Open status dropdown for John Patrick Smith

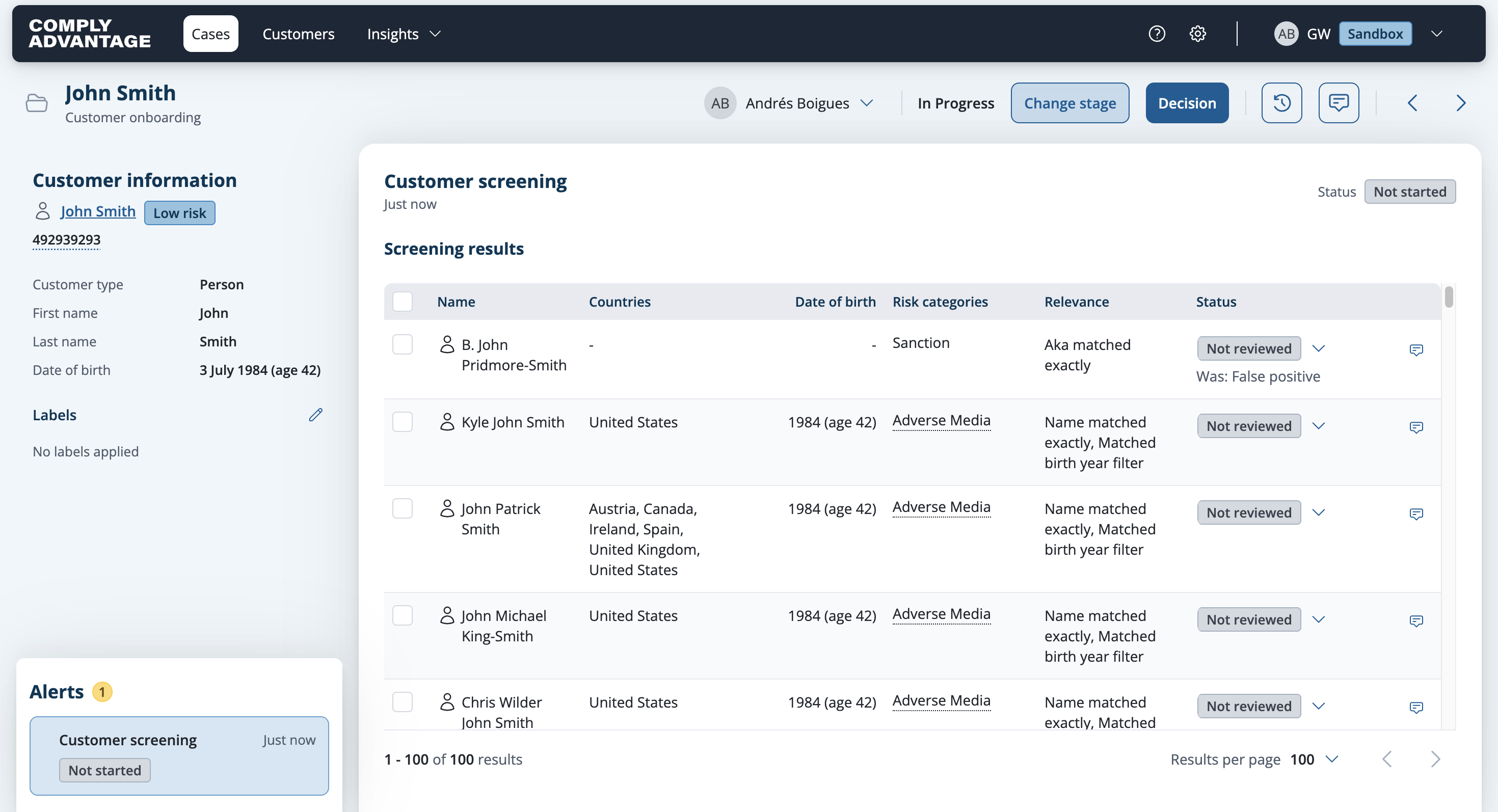pos(1318,512)
